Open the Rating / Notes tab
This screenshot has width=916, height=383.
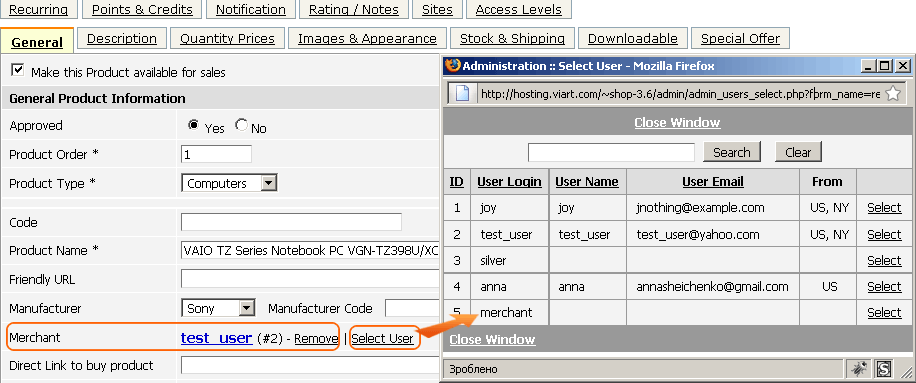point(353,9)
